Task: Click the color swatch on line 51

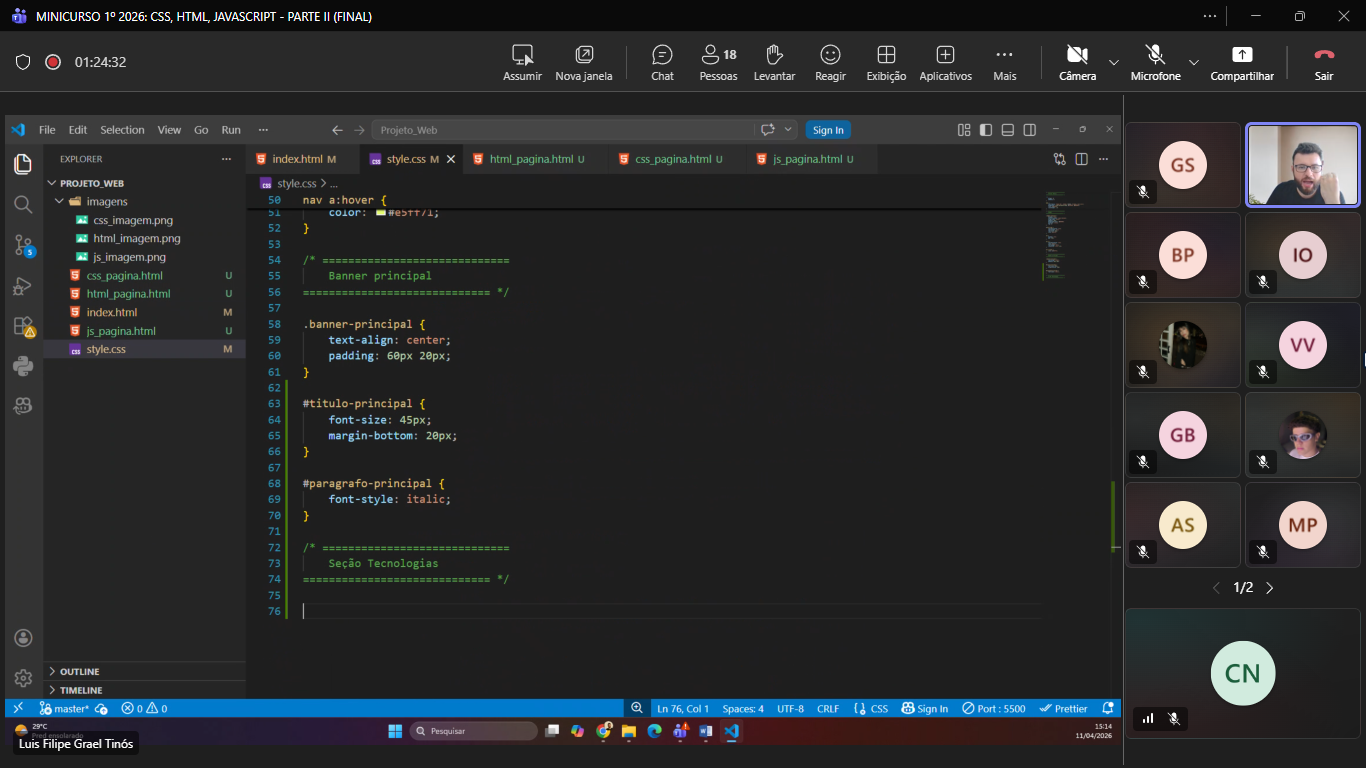Action: [380, 212]
